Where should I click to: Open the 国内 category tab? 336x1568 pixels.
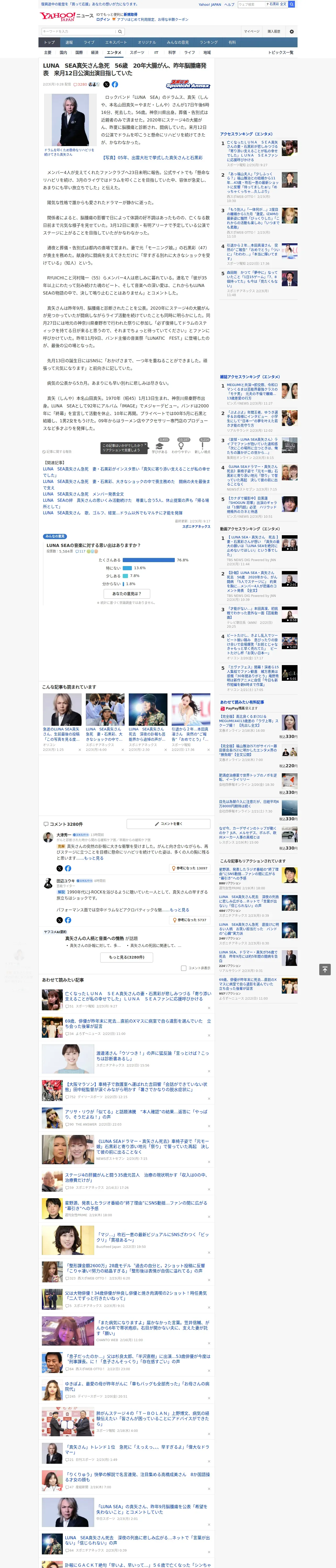pyautogui.click(x=63, y=52)
